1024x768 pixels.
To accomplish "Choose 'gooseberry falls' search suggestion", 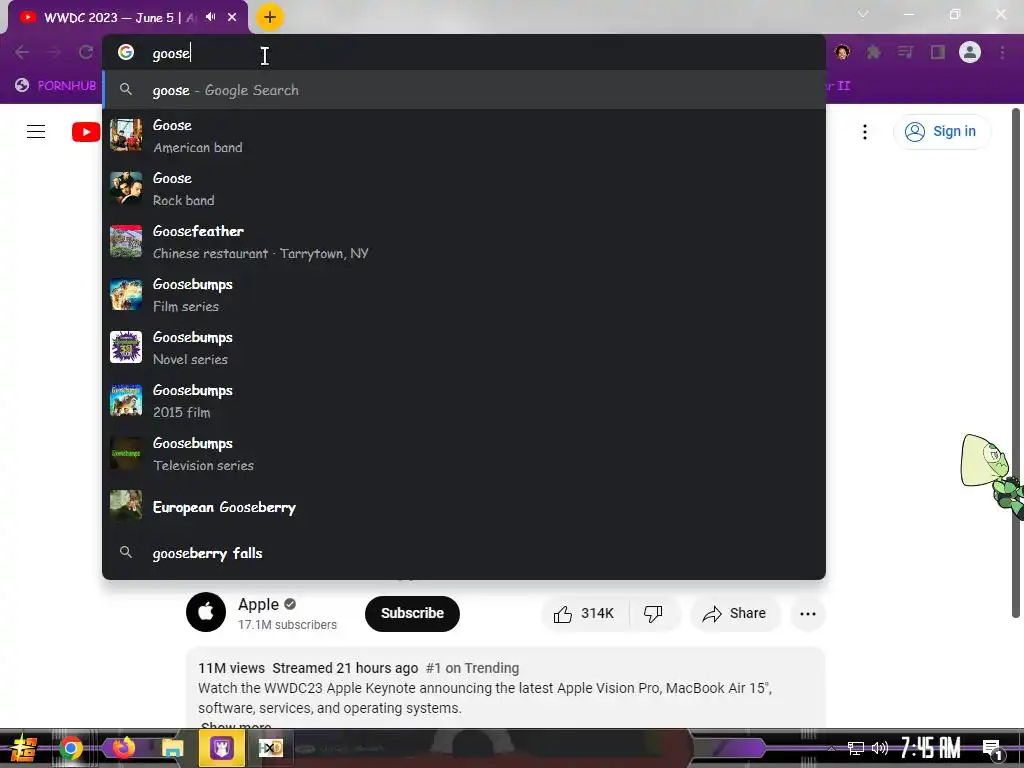I will click(464, 553).
